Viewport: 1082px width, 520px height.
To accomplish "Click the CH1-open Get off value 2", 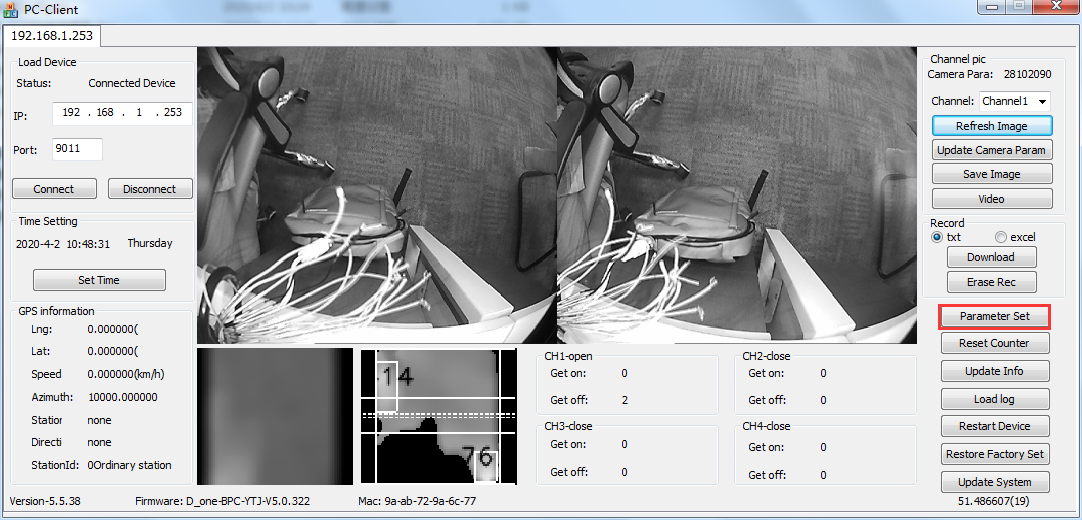I will (624, 400).
